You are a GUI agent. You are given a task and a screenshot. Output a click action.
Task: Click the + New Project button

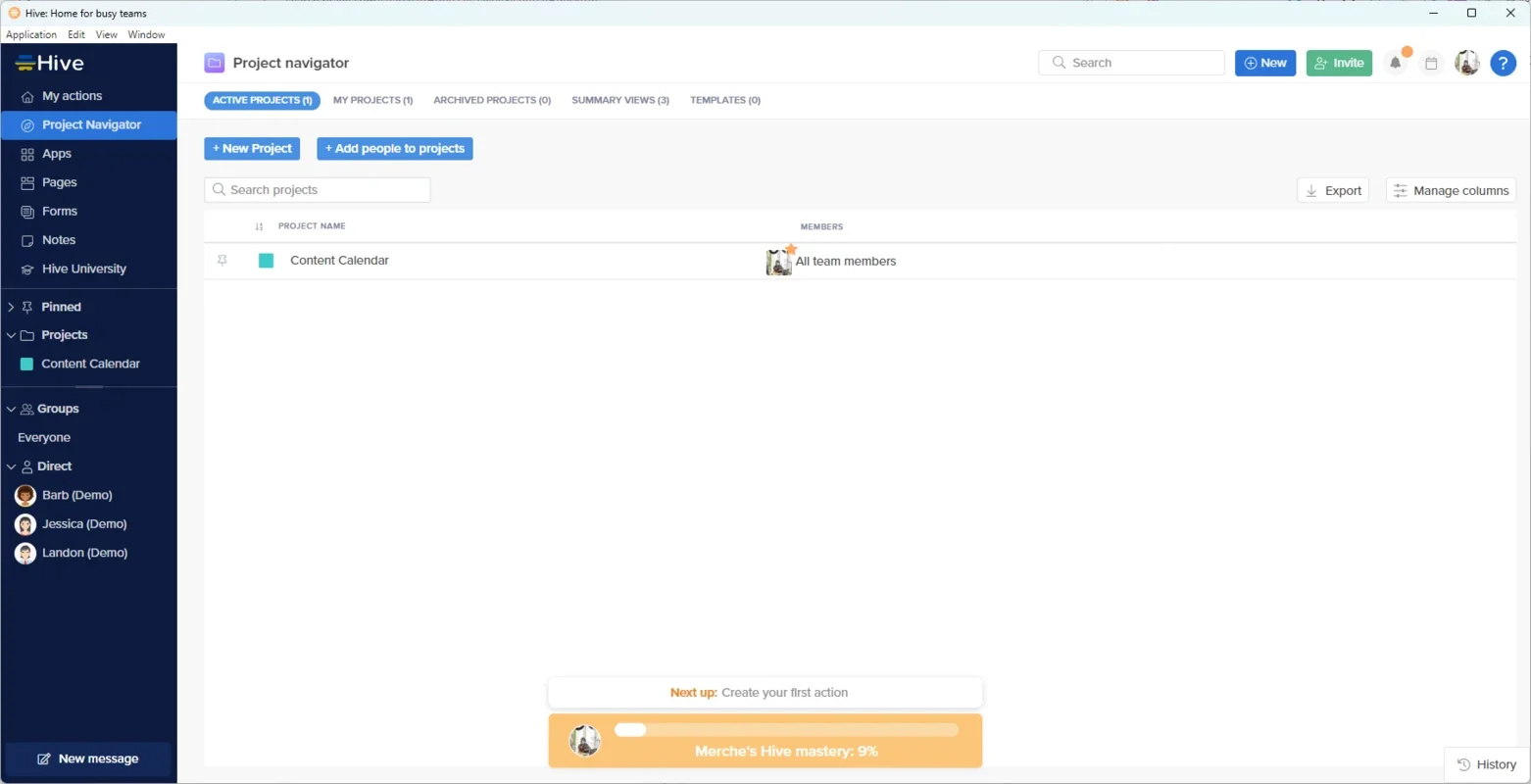[x=252, y=149]
